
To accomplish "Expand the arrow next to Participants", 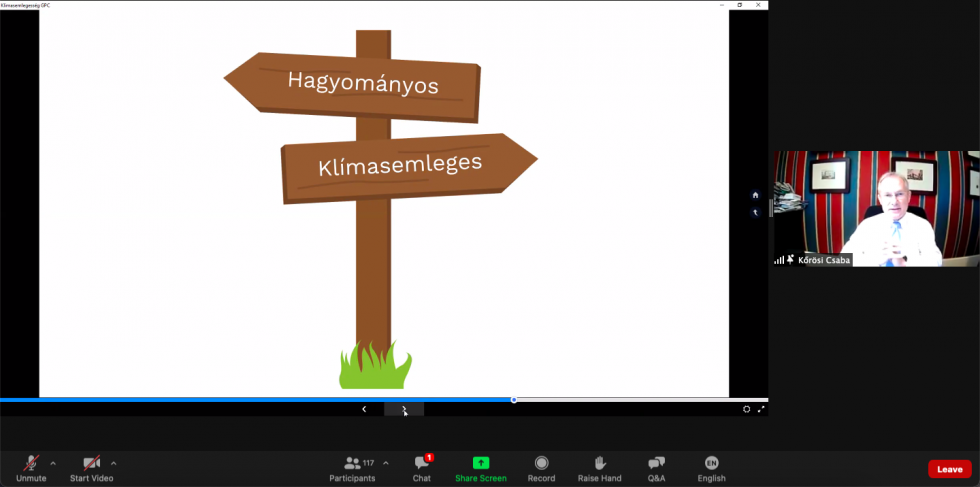I will tap(385, 463).
